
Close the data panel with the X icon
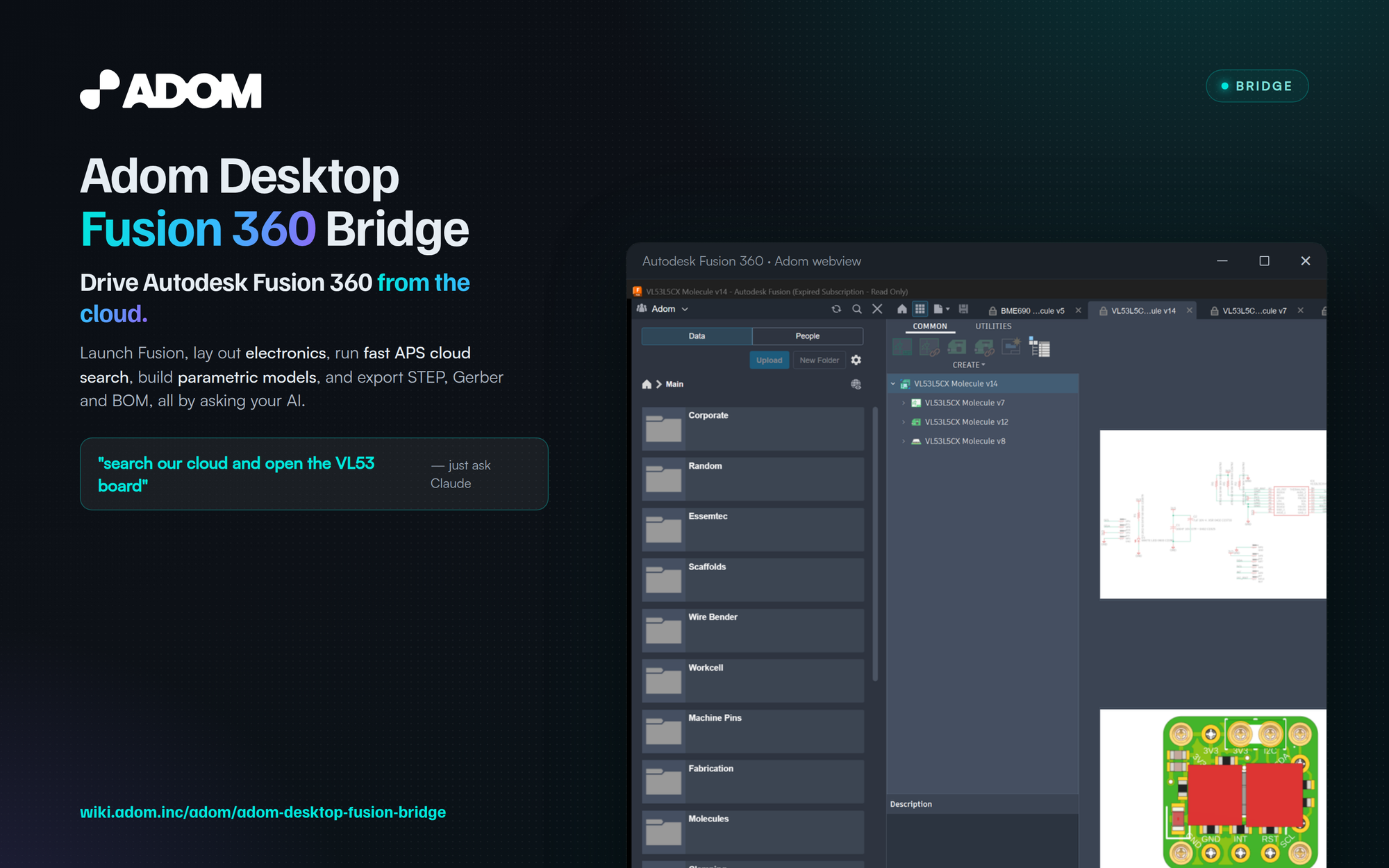click(x=877, y=309)
